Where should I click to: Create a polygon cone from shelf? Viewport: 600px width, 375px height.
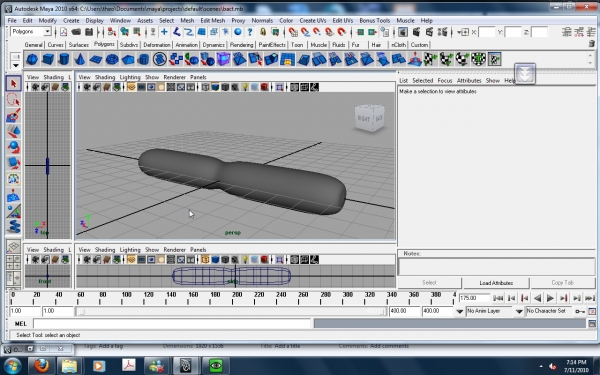coord(80,59)
